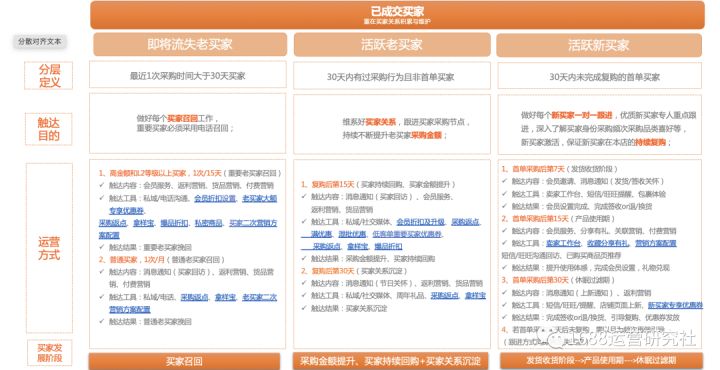
Task: Click line 触达内容:消息通知(节日关怀)
Action: click(397, 284)
